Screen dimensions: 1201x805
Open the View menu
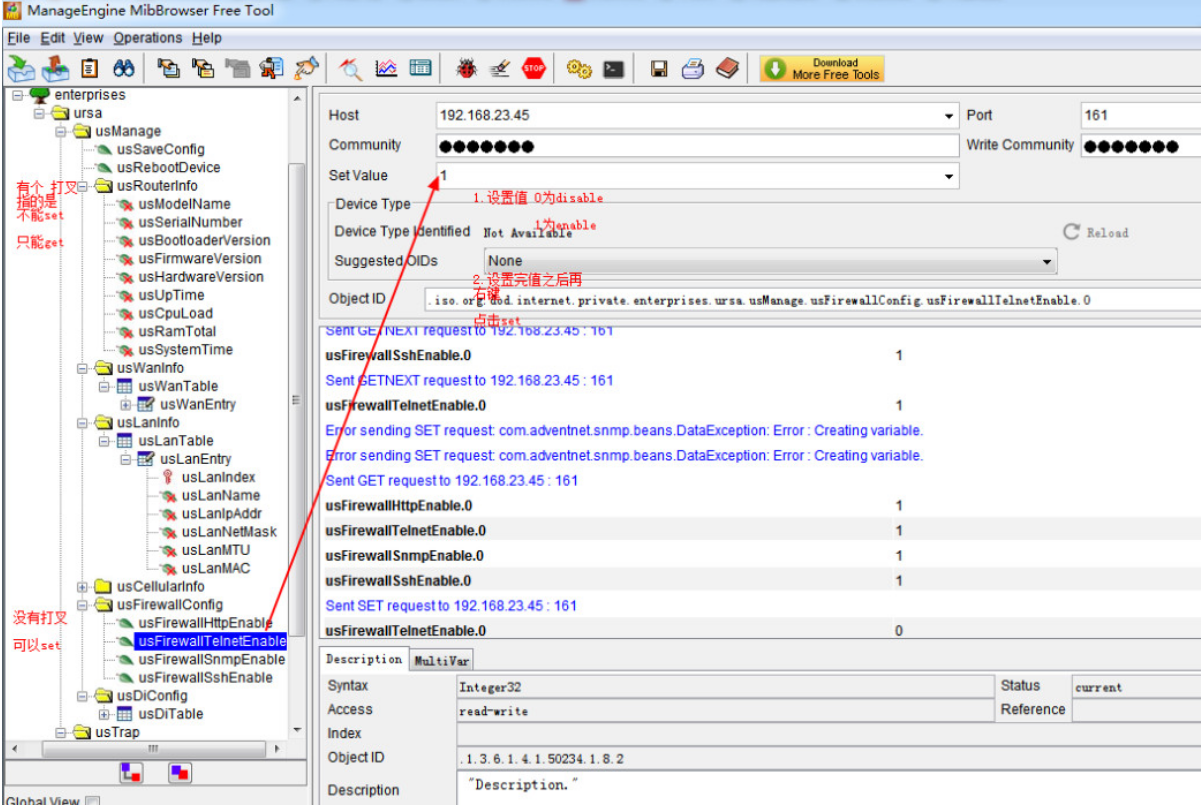(x=88, y=38)
